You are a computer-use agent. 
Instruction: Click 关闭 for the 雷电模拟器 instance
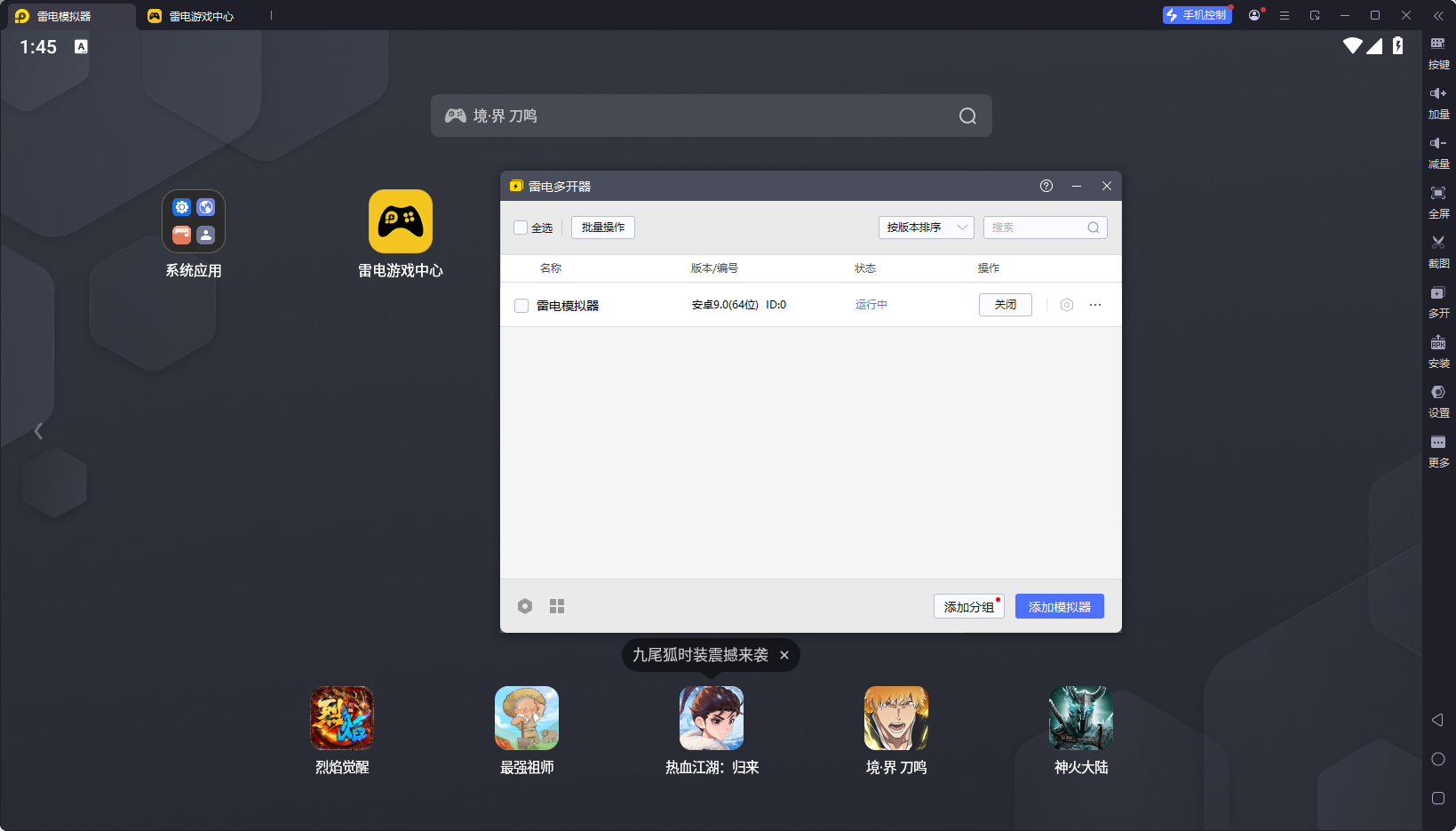click(1006, 305)
